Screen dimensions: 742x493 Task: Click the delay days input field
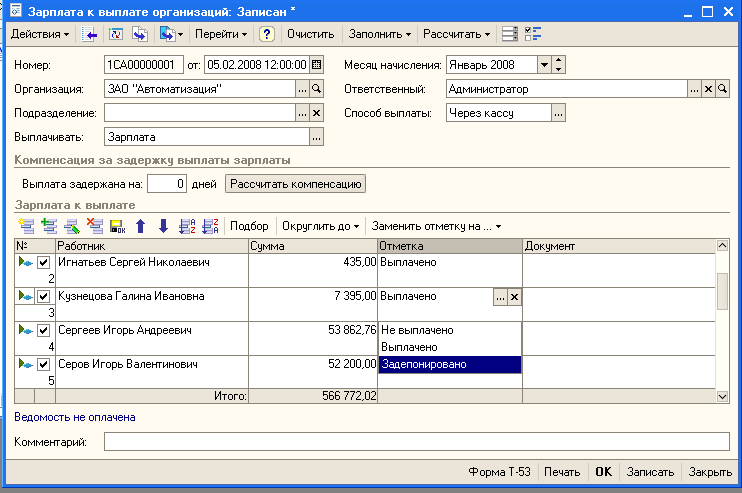(x=167, y=184)
